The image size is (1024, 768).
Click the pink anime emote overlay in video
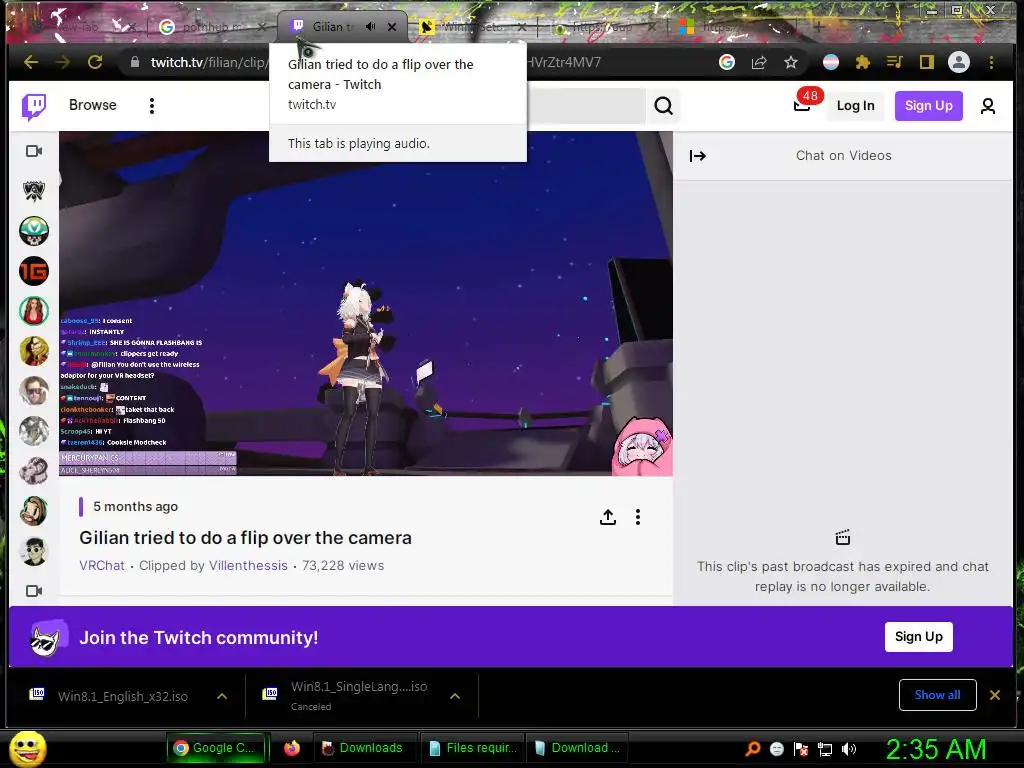[641, 447]
